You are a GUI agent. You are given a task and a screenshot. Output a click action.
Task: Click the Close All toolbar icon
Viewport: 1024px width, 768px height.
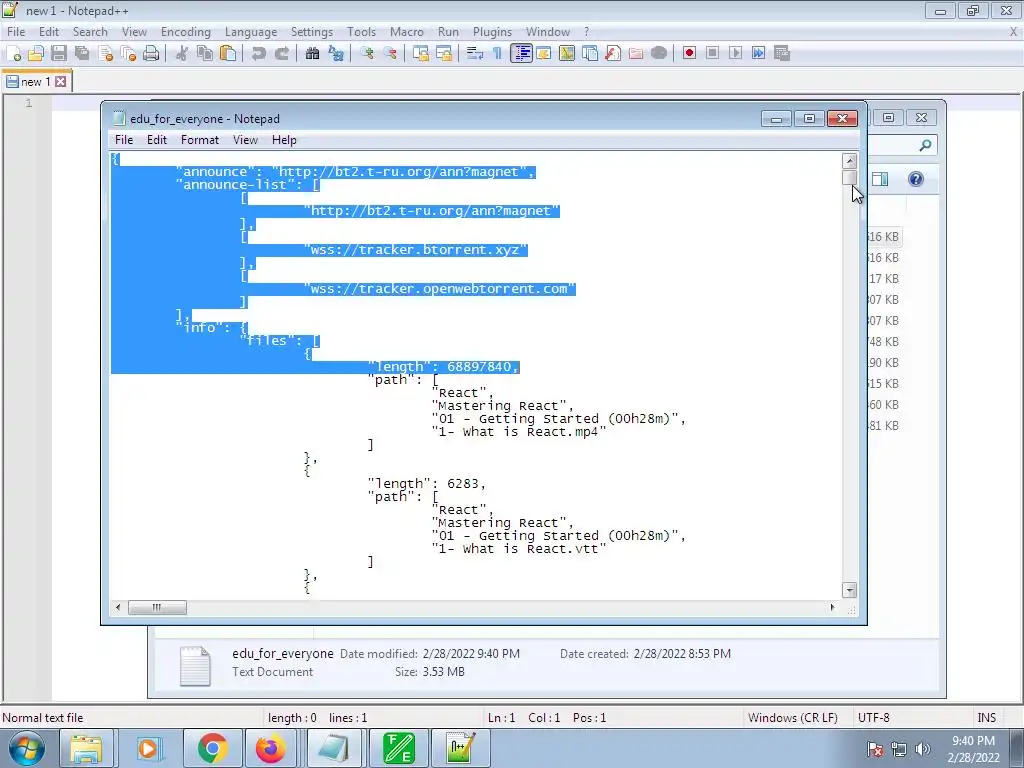(128, 54)
